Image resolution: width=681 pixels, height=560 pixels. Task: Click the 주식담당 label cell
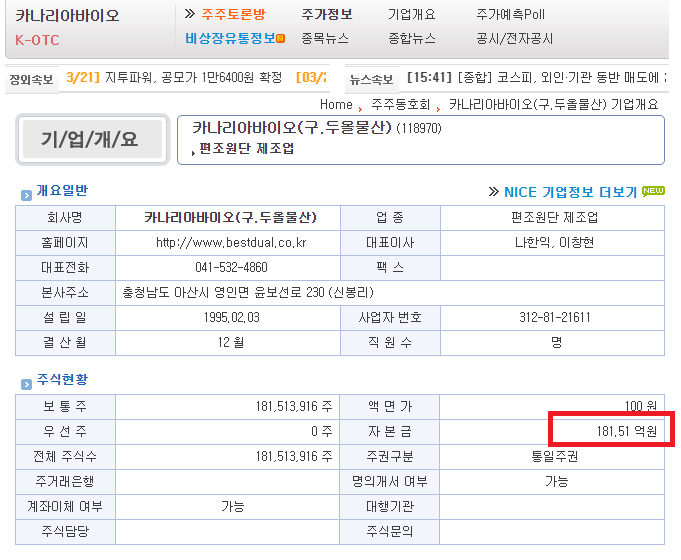[65, 531]
